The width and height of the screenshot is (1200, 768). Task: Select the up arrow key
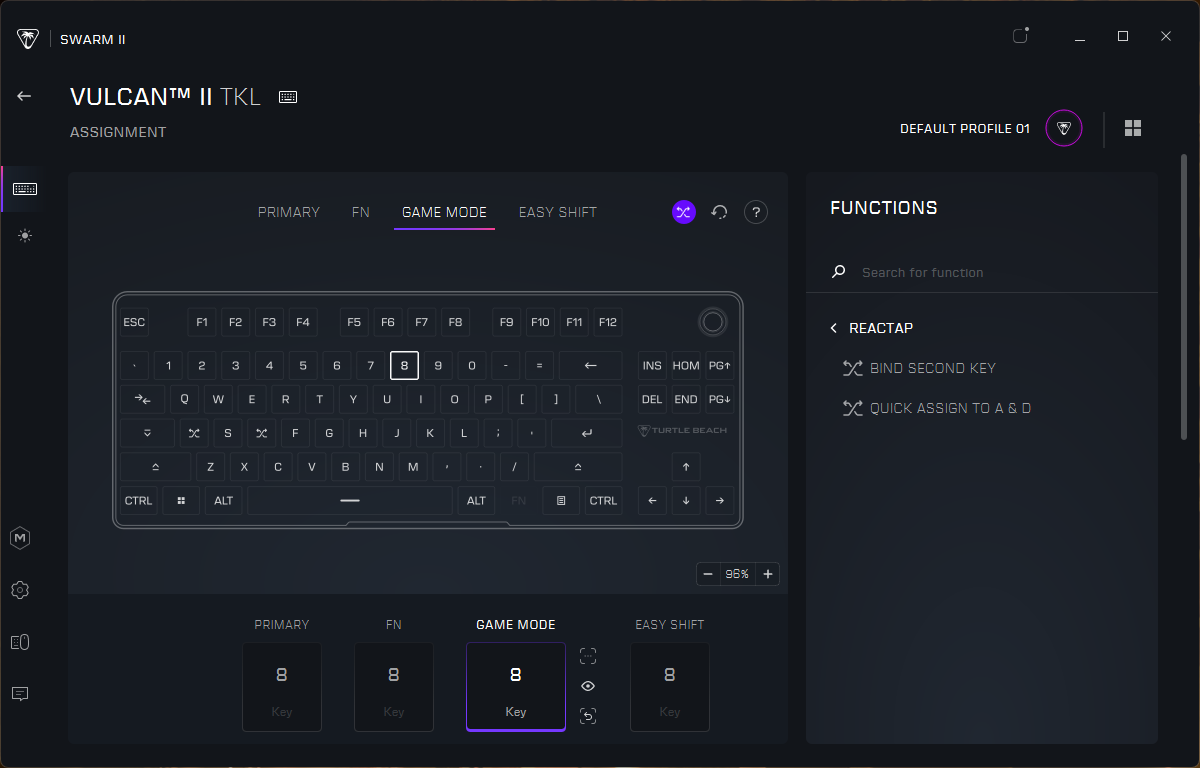click(686, 467)
